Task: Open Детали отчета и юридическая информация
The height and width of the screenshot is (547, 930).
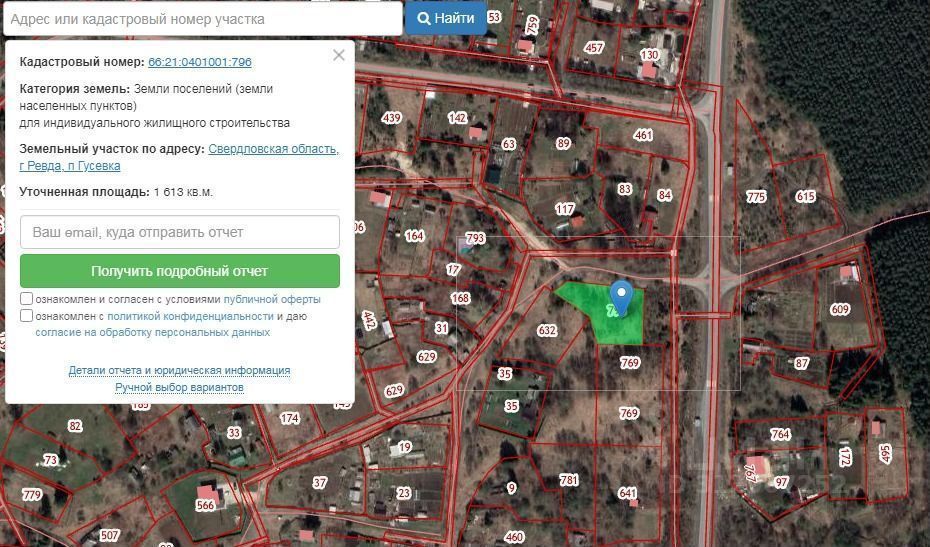Action: [179, 370]
